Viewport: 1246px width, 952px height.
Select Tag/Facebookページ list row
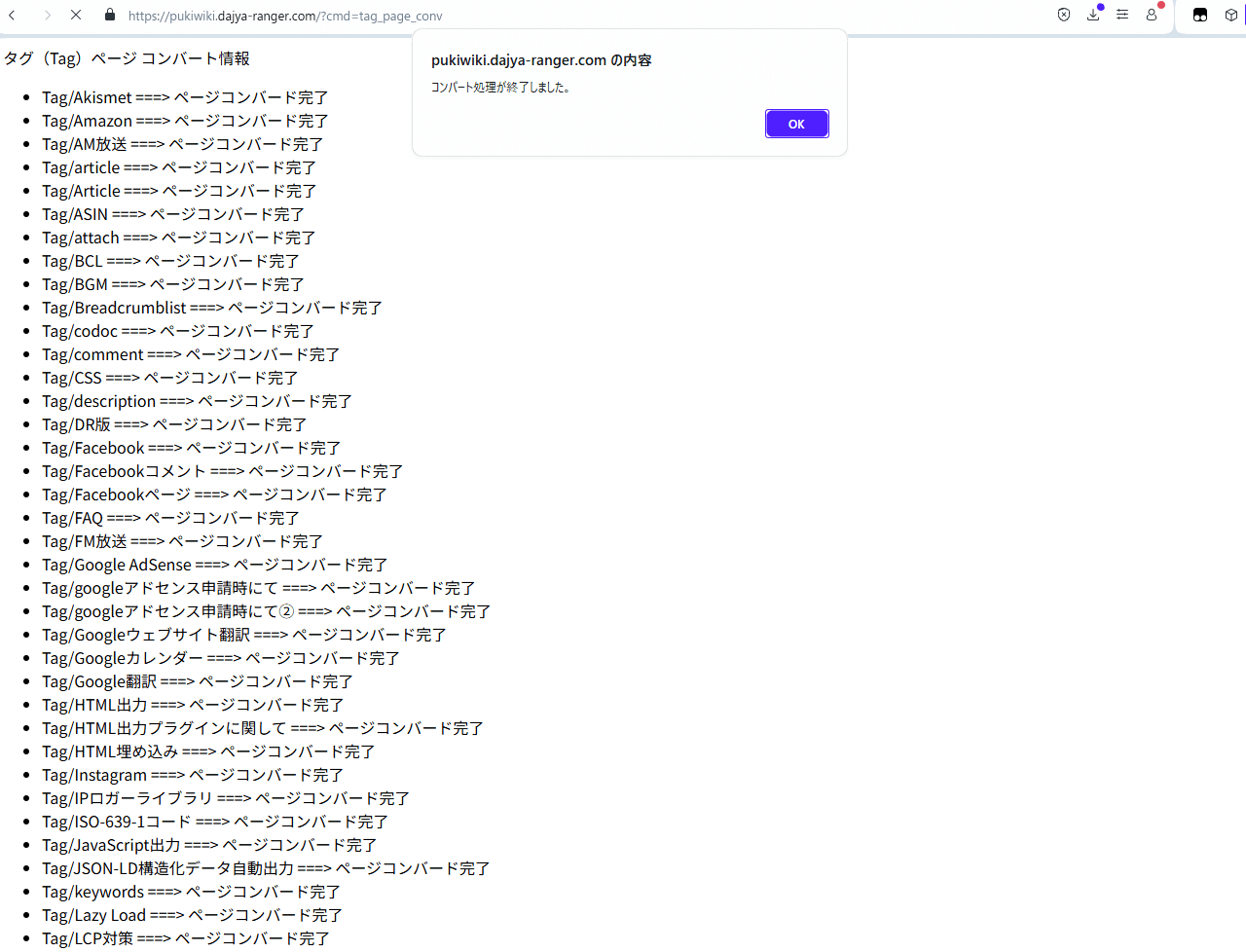tap(214, 494)
